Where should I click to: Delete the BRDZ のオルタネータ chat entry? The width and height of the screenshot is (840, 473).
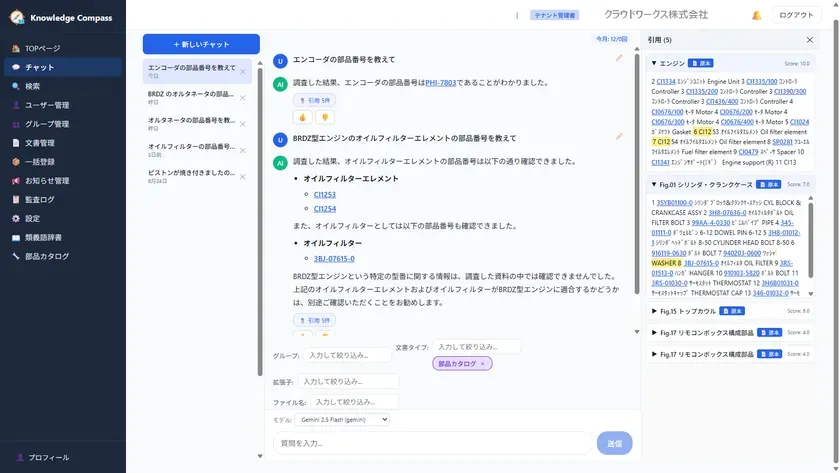[243, 97]
